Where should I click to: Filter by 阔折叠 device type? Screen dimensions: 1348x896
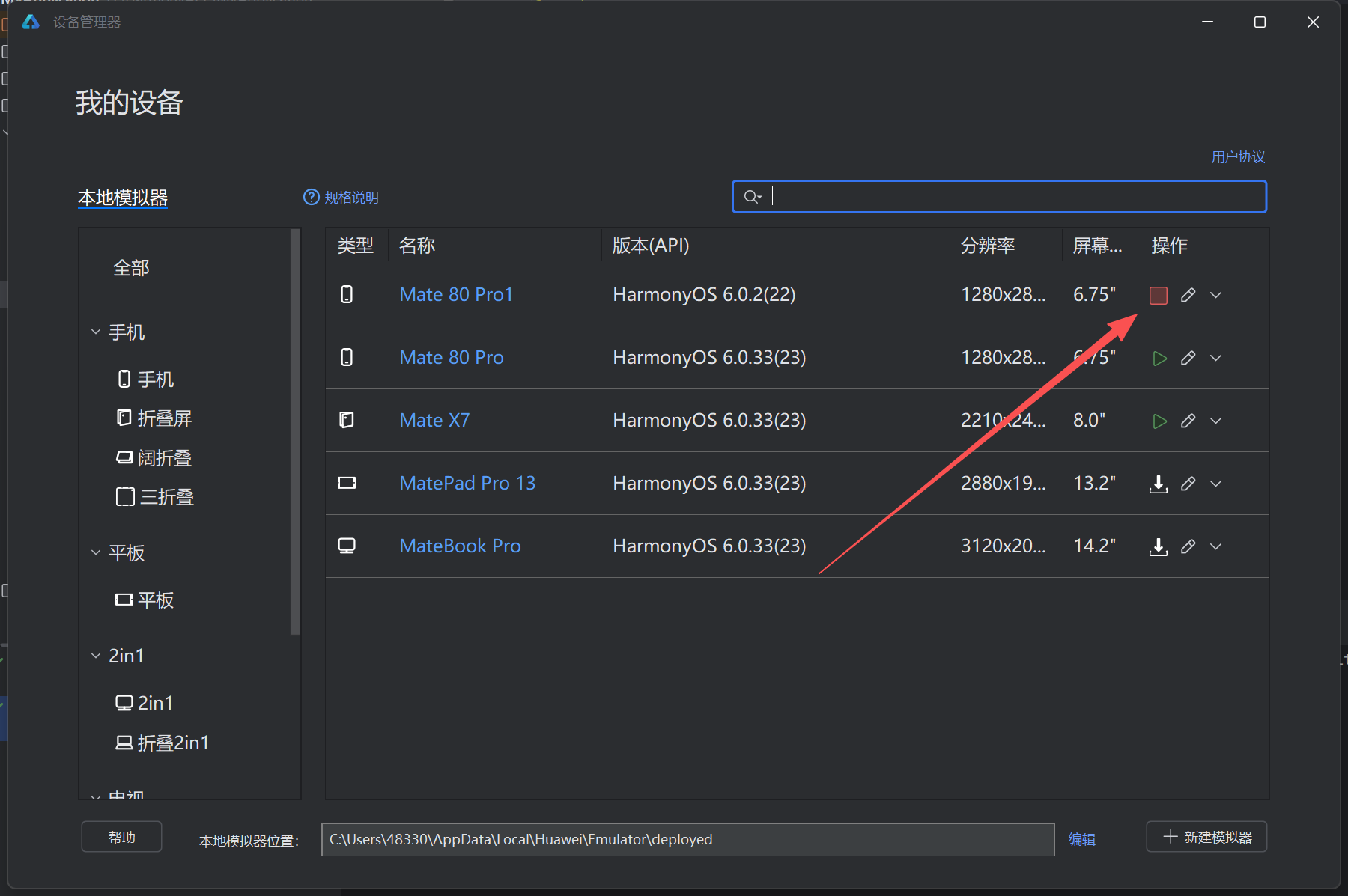tap(154, 458)
